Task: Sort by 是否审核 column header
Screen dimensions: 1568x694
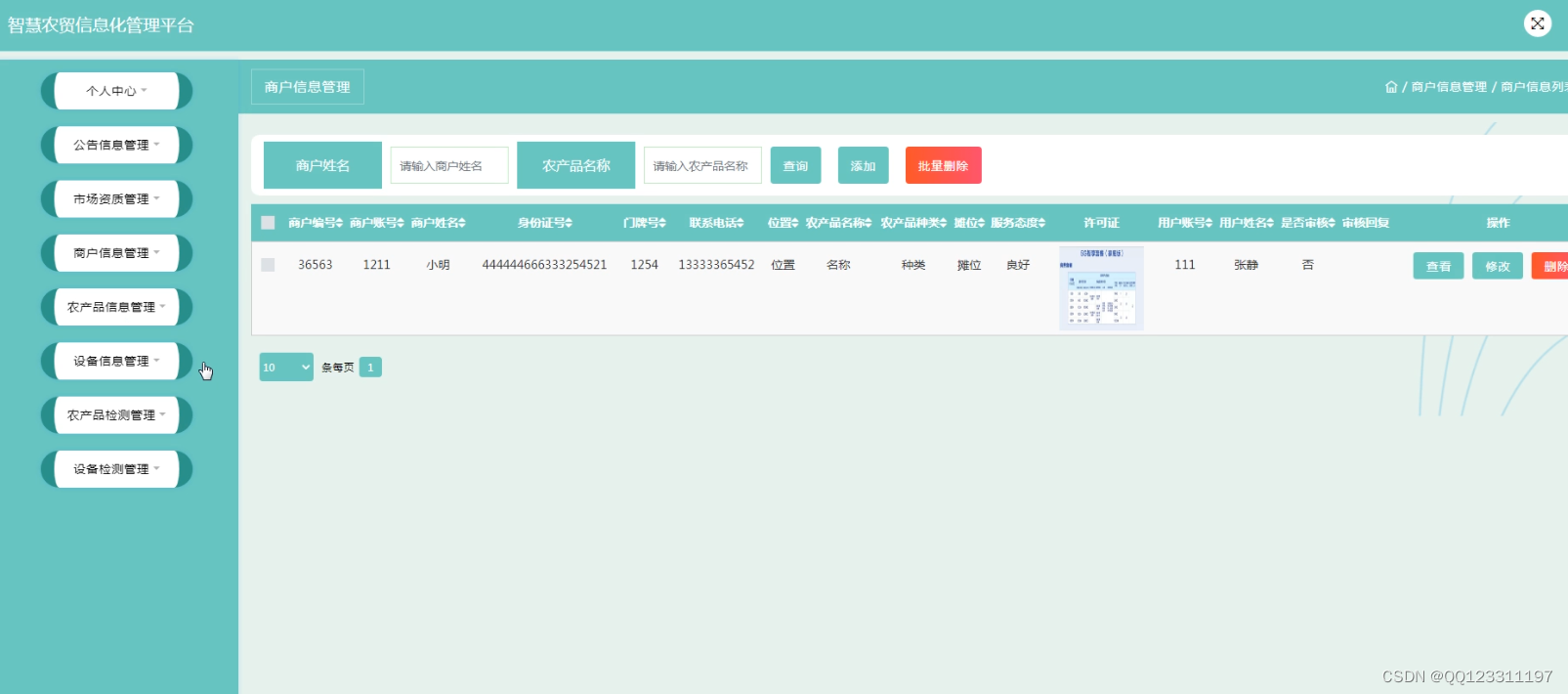Action: 1308,223
